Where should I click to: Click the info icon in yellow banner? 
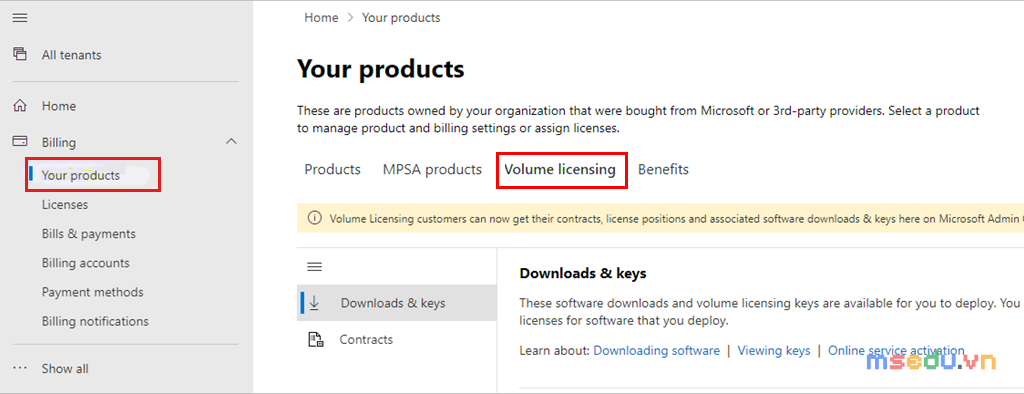tap(314, 218)
